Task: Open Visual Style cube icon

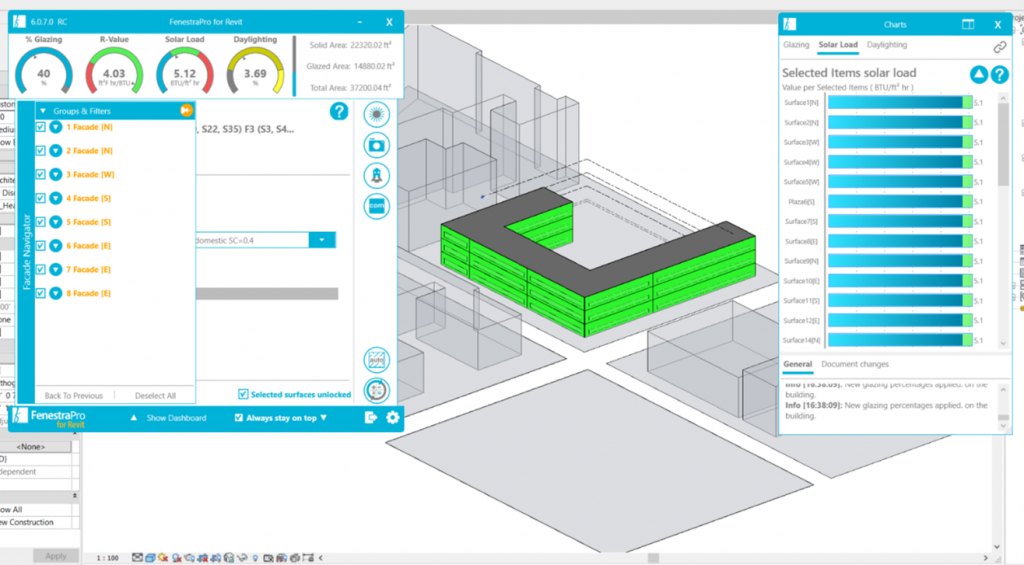Action: coord(150,558)
